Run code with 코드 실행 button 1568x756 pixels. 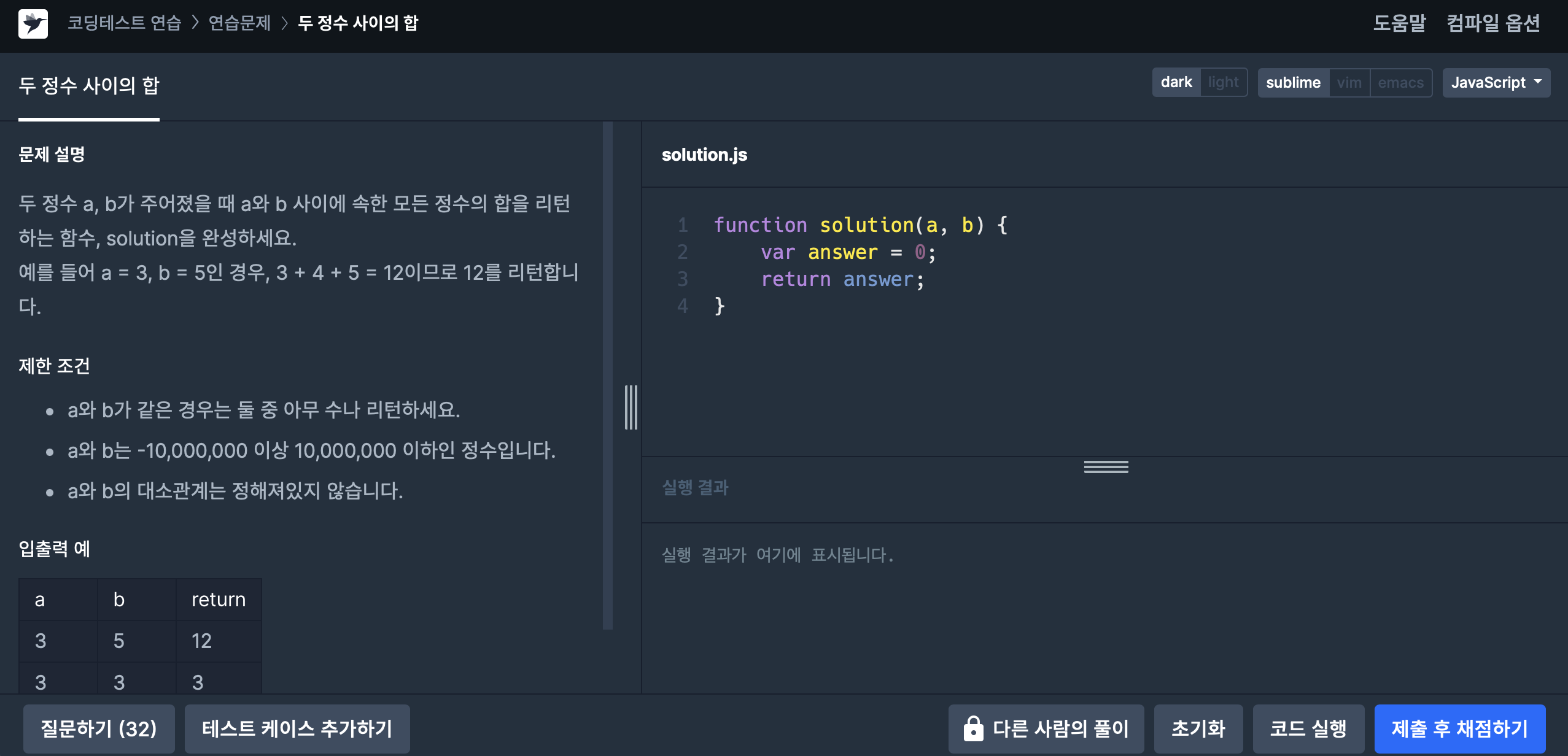(x=1308, y=729)
